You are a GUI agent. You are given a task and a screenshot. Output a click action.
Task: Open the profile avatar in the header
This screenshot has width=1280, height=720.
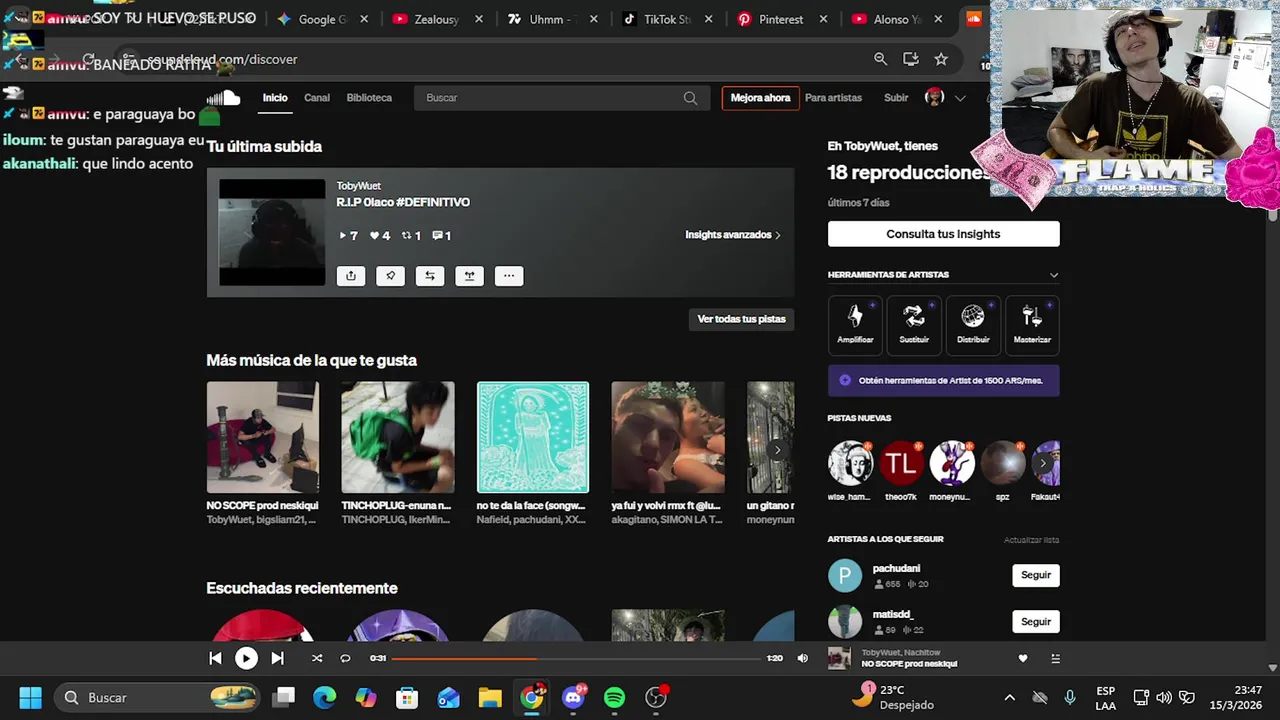tap(934, 97)
